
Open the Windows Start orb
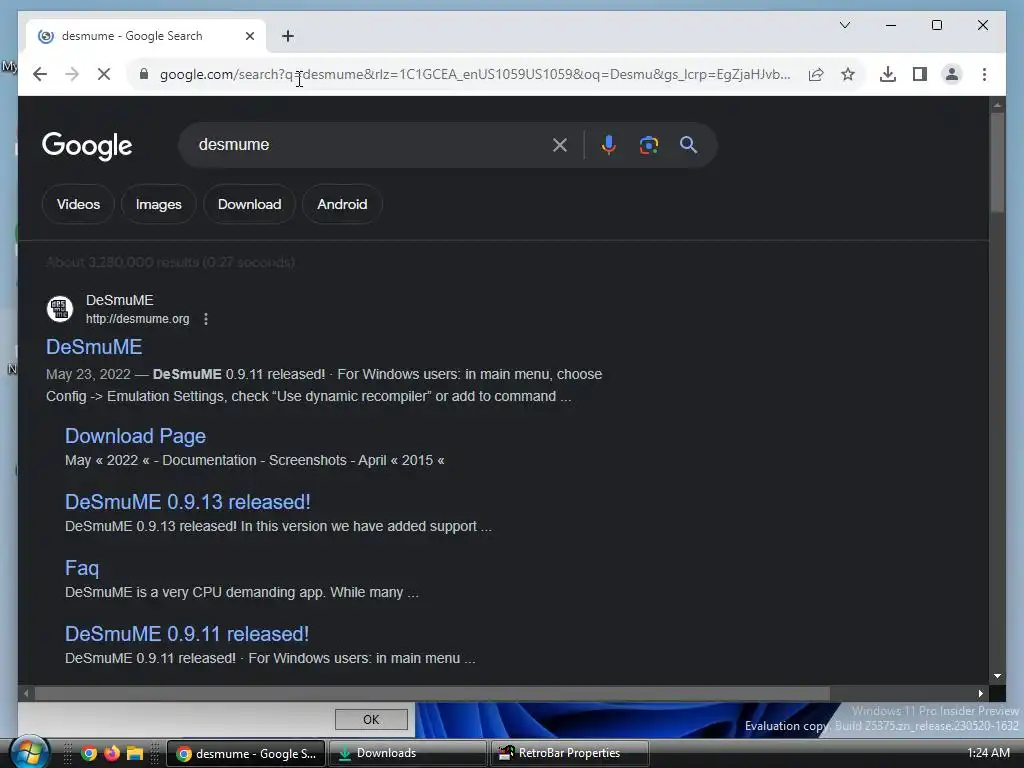[x=29, y=752]
